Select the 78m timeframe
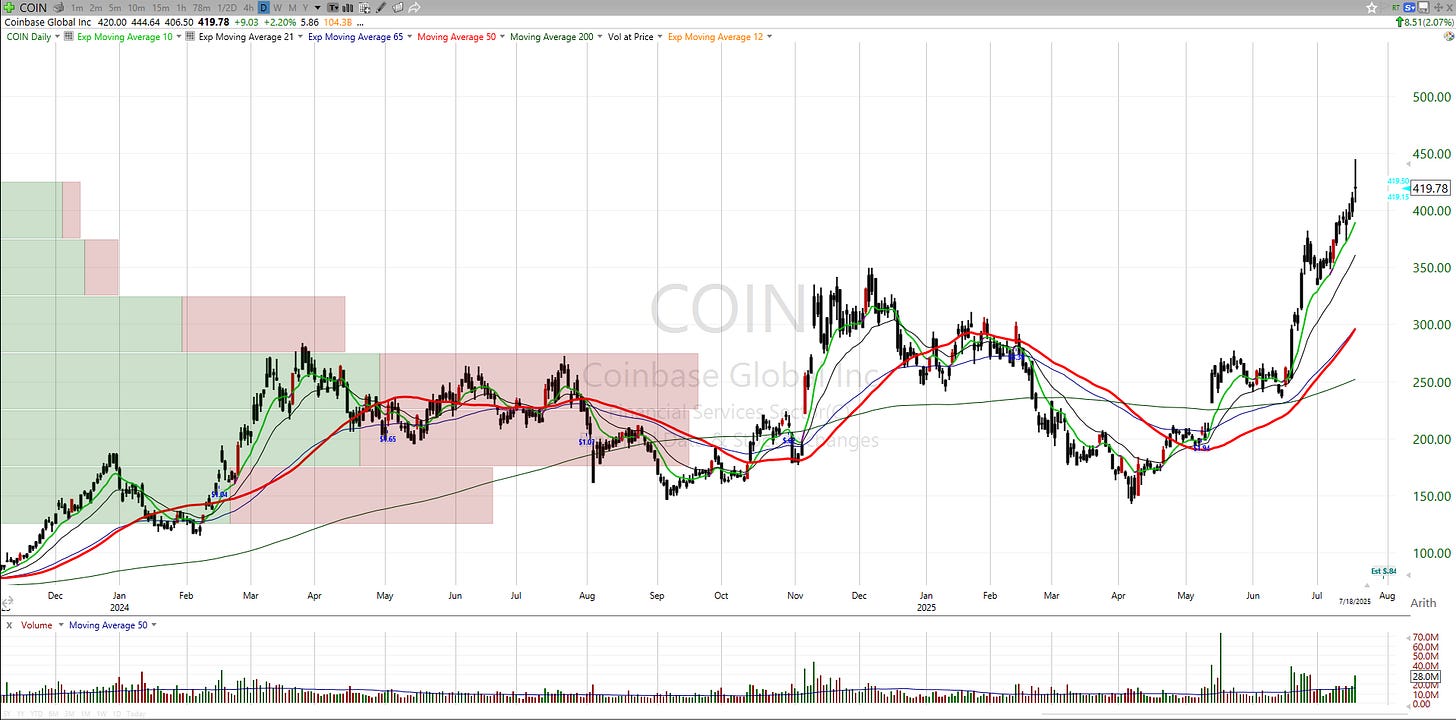The width and height of the screenshot is (1456, 720). coord(202,7)
